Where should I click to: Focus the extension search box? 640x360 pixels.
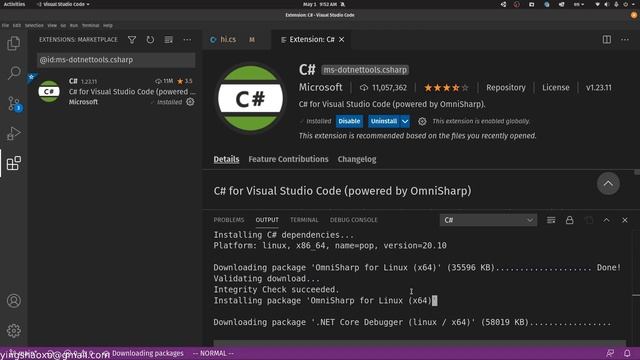pos(116,60)
